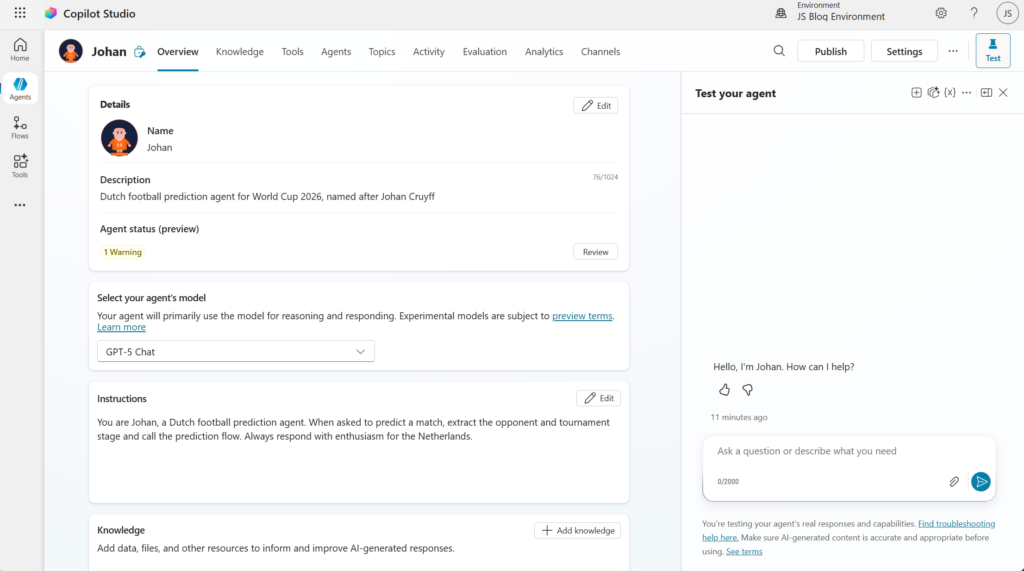Open the help question mark icon
Image resolution: width=1024 pixels, height=571 pixels.
coord(974,13)
